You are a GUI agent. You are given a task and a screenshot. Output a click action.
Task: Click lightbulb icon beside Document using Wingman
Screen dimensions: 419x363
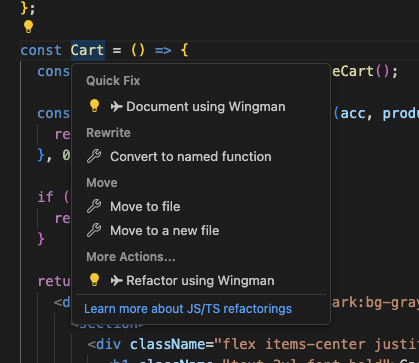[94, 106]
